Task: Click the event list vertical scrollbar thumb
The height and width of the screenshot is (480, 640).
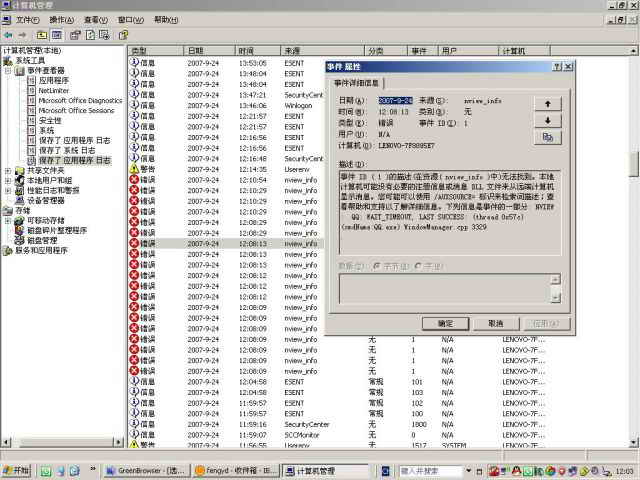Action: point(633,164)
